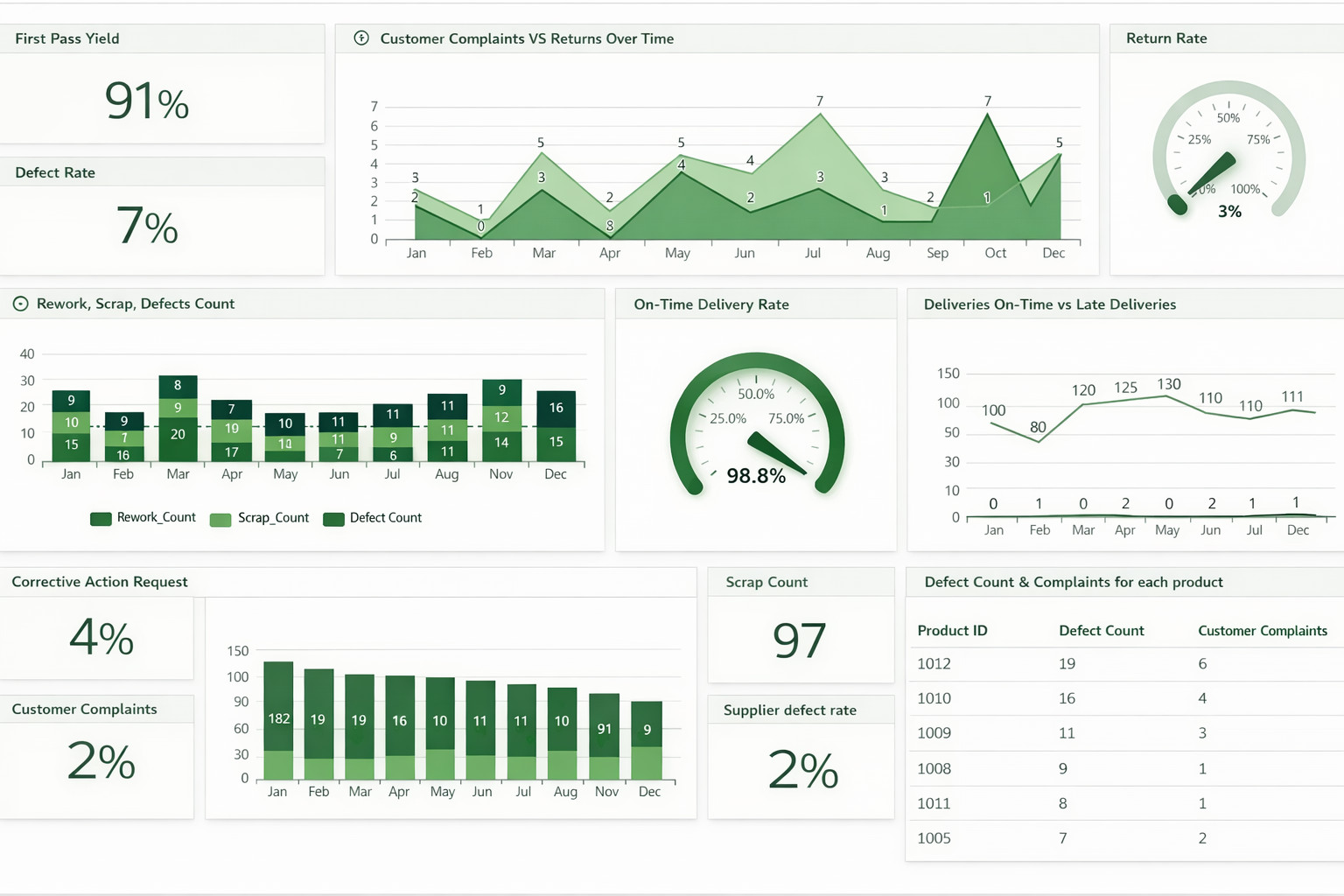The image size is (1344, 896).
Task: Select product ID 1005 in the table
Action: coord(934,838)
